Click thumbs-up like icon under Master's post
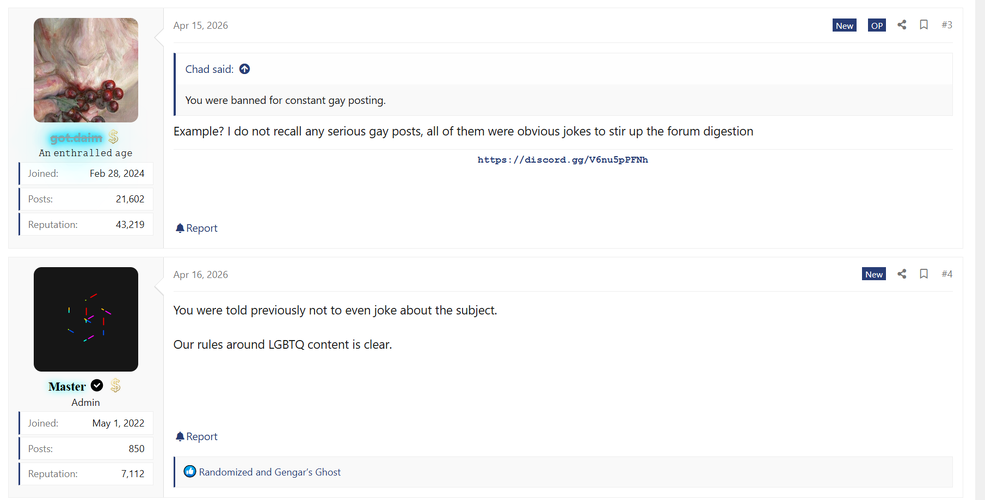Screen dimensions: 985x500 click(190, 472)
